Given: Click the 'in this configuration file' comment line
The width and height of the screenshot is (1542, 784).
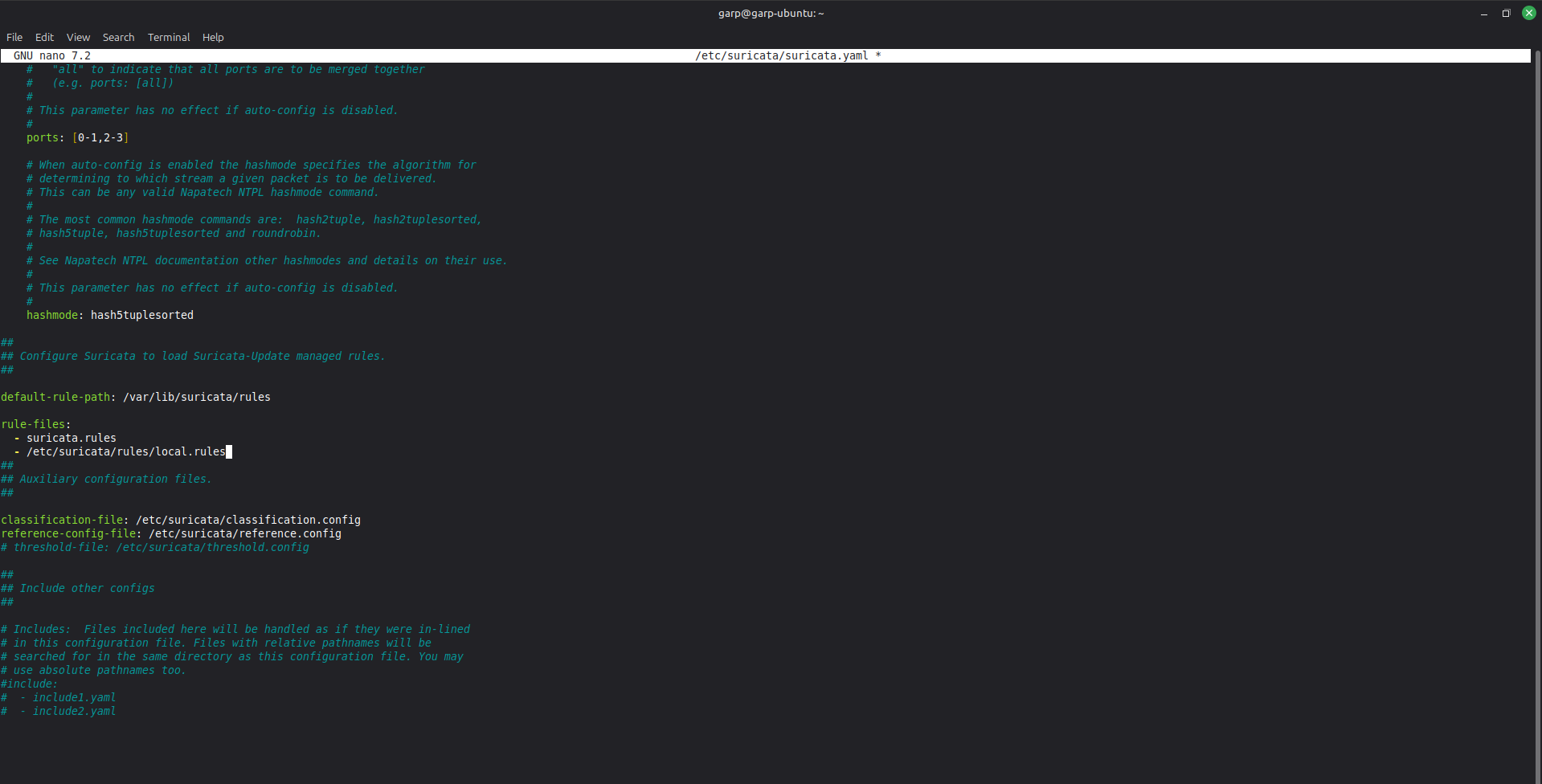Looking at the screenshot, I should pyautogui.click(x=216, y=643).
